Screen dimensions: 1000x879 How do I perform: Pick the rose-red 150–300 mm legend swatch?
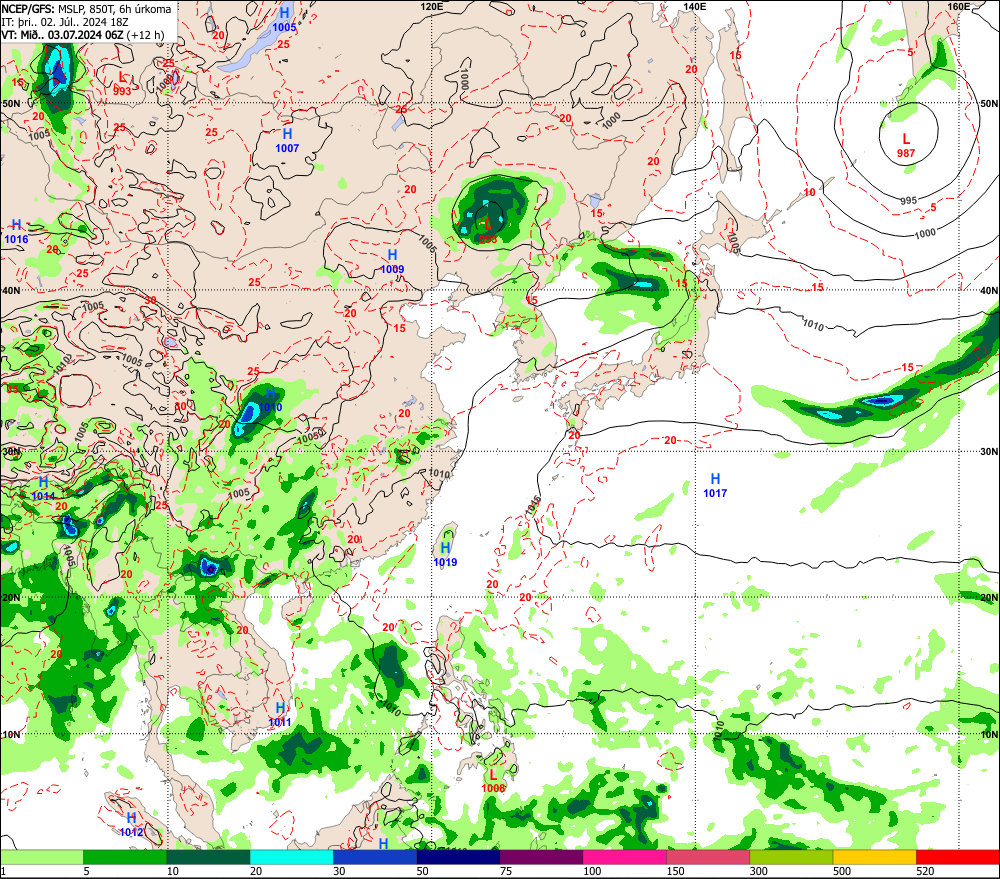[708, 857]
